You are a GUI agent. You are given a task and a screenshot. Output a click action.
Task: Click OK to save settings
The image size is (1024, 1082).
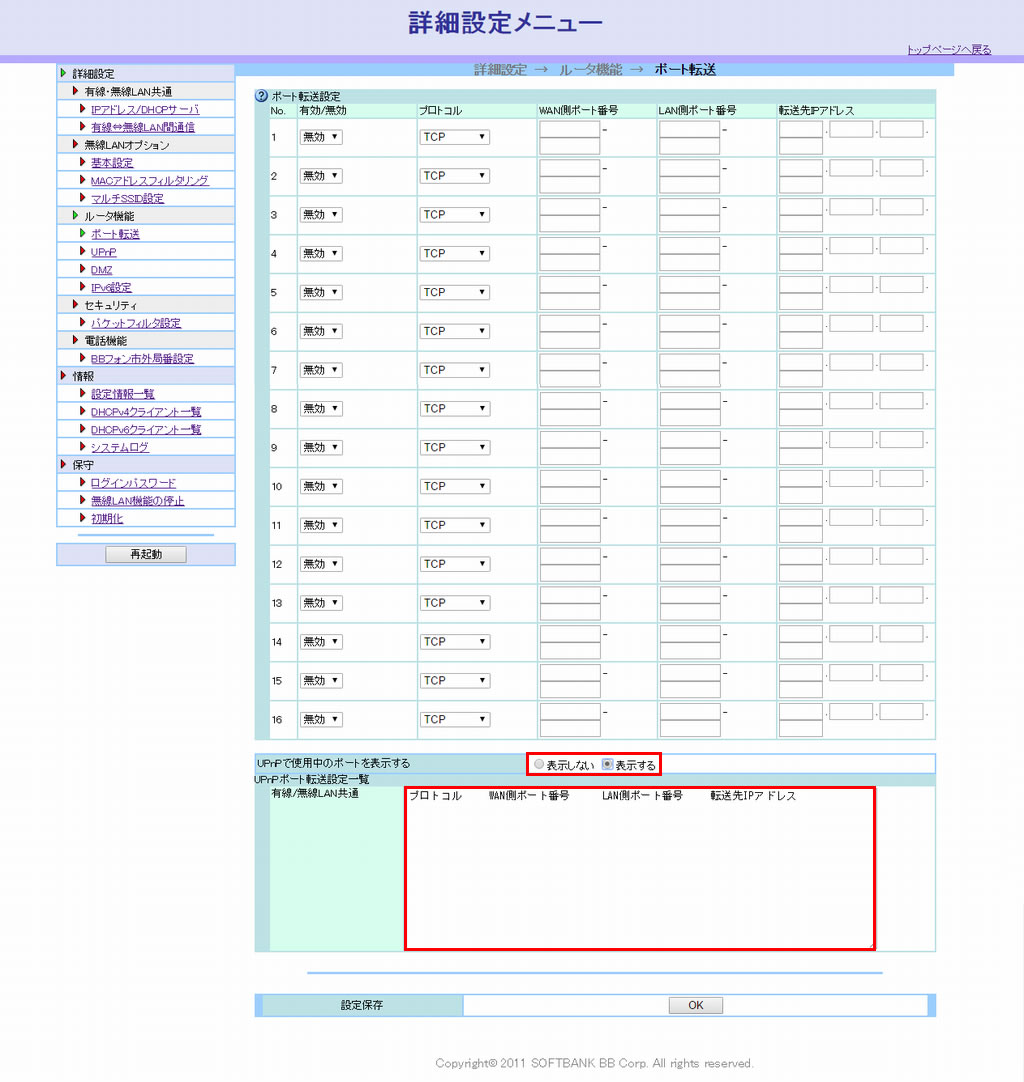coord(696,1006)
